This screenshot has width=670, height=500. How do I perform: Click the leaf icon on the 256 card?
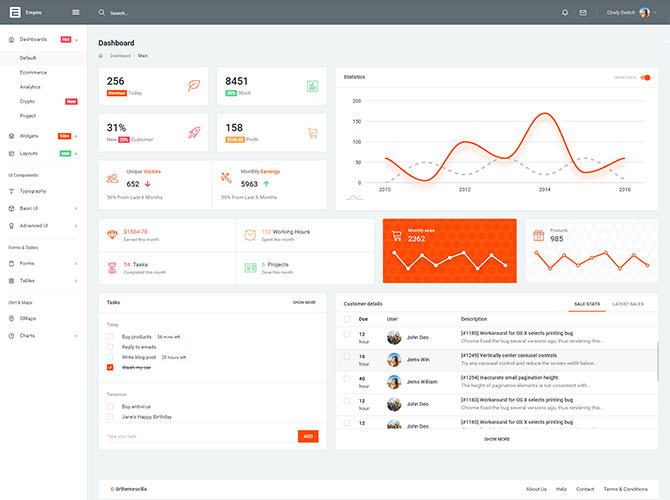[x=194, y=85]
